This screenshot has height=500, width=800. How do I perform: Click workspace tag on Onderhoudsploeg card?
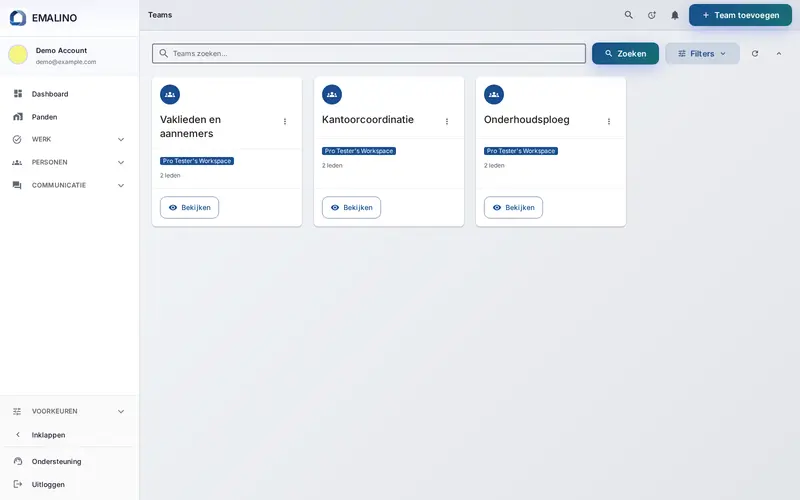pos(521,151)
